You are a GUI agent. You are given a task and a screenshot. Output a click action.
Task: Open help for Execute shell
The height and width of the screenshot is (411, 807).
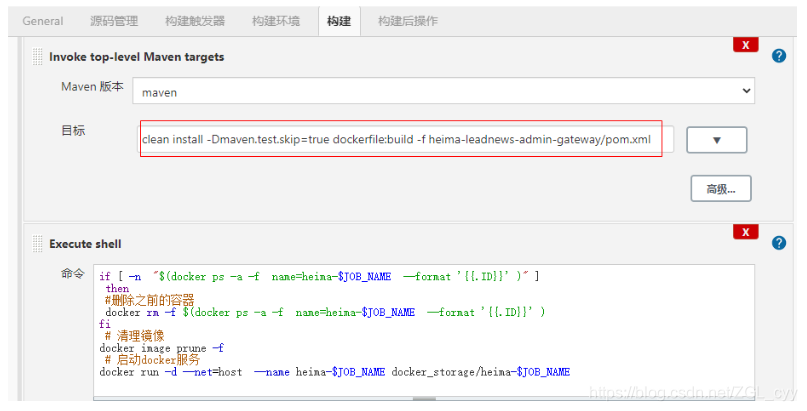779,243
